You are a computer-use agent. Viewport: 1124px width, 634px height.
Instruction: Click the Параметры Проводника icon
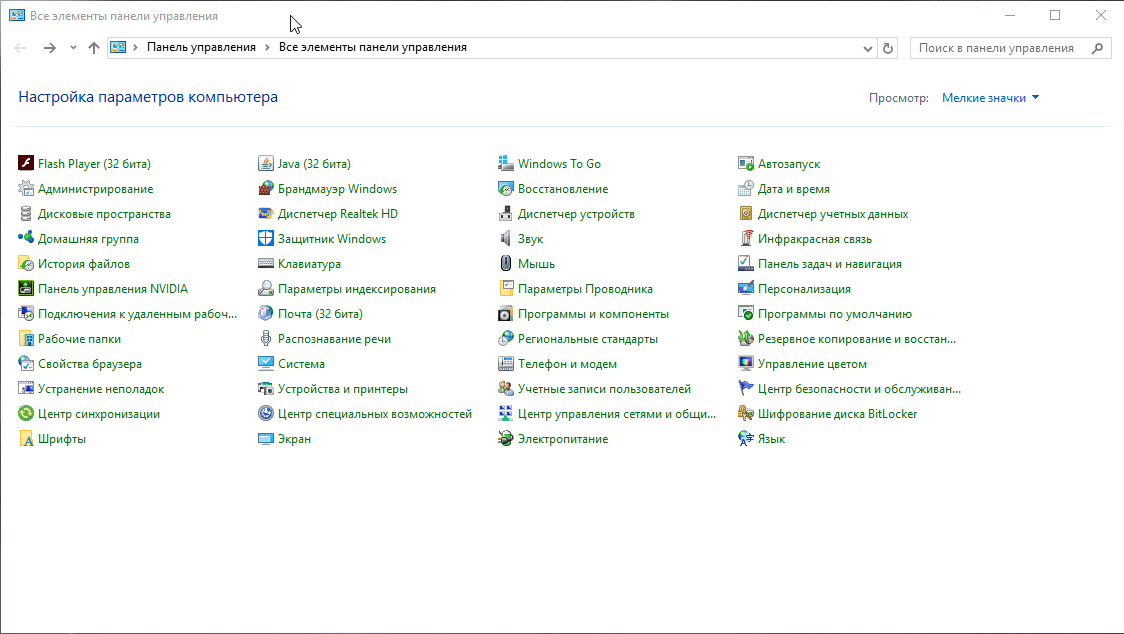click(506, 288)
